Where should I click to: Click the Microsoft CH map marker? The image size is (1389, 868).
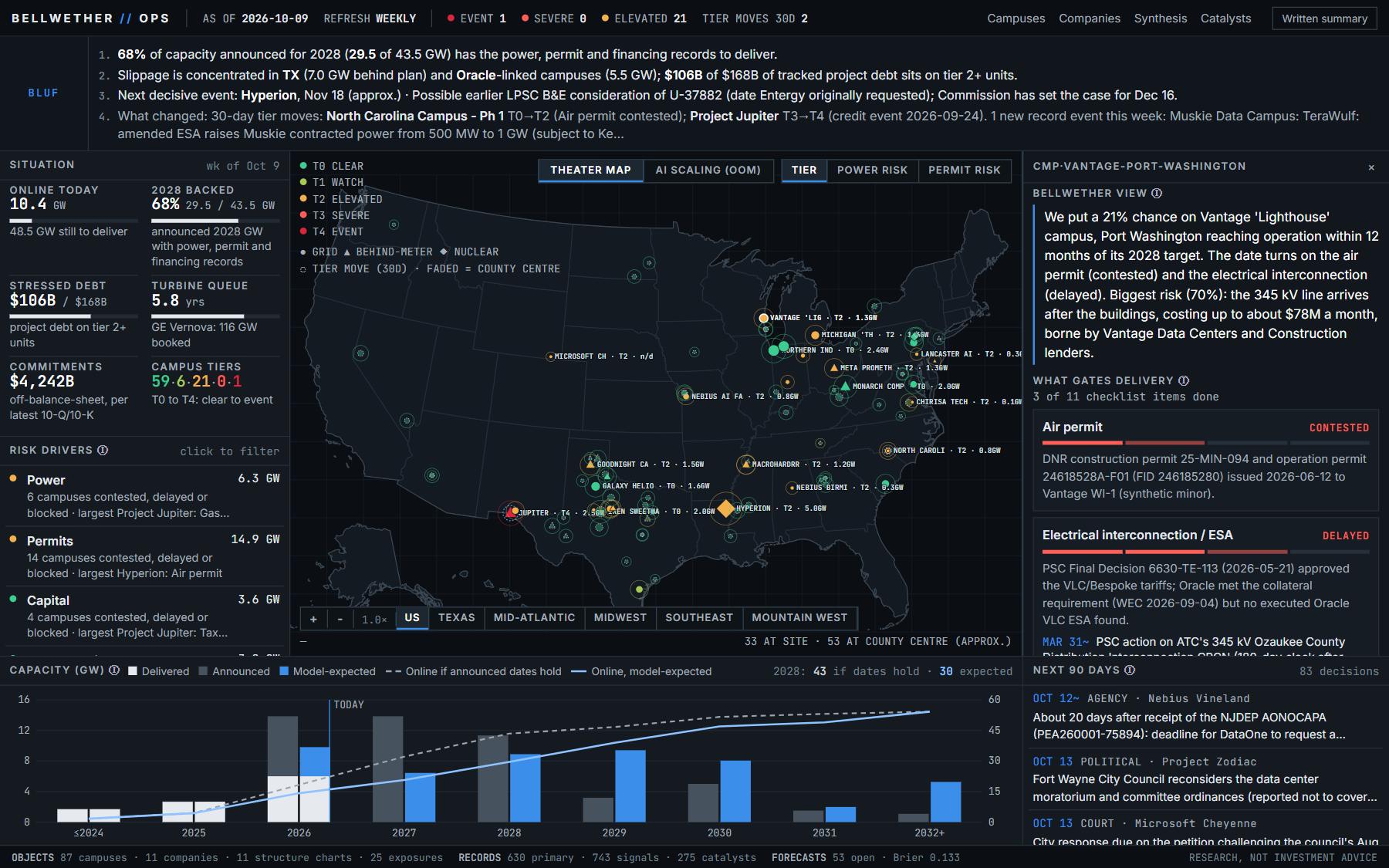click(550, 356)
